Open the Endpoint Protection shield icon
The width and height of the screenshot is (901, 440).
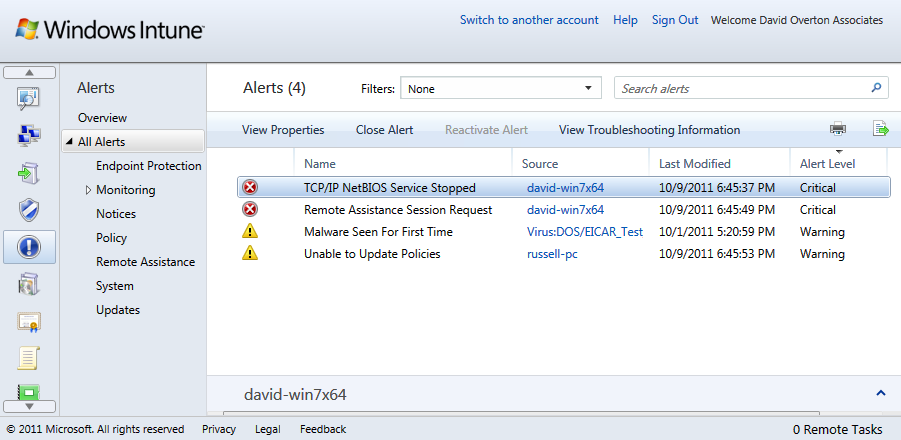coord(29,210)
